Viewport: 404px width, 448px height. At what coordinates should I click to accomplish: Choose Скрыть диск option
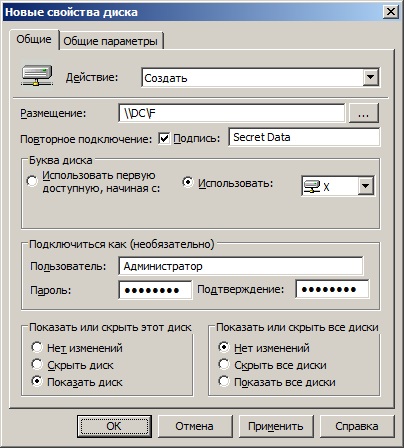click(37, 364)
